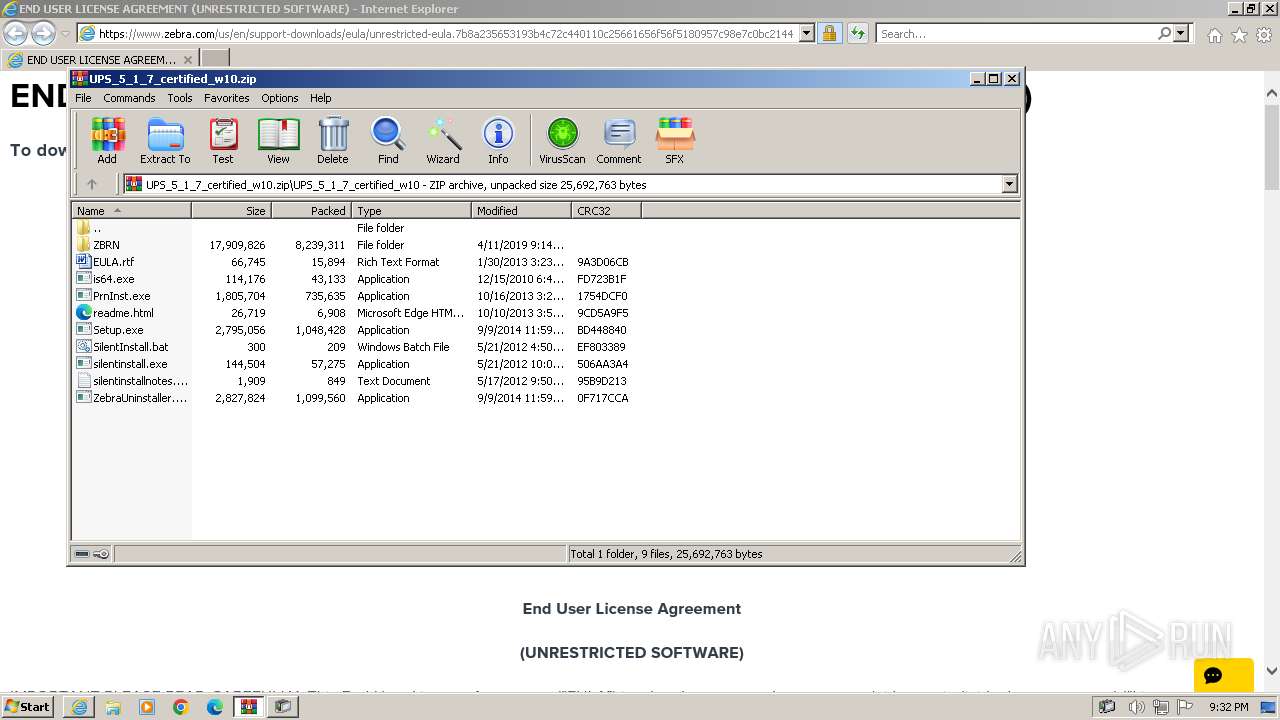Click the IE Home icon
This screenshot has width=1280, height=720.
click(x=1214, y=35)
